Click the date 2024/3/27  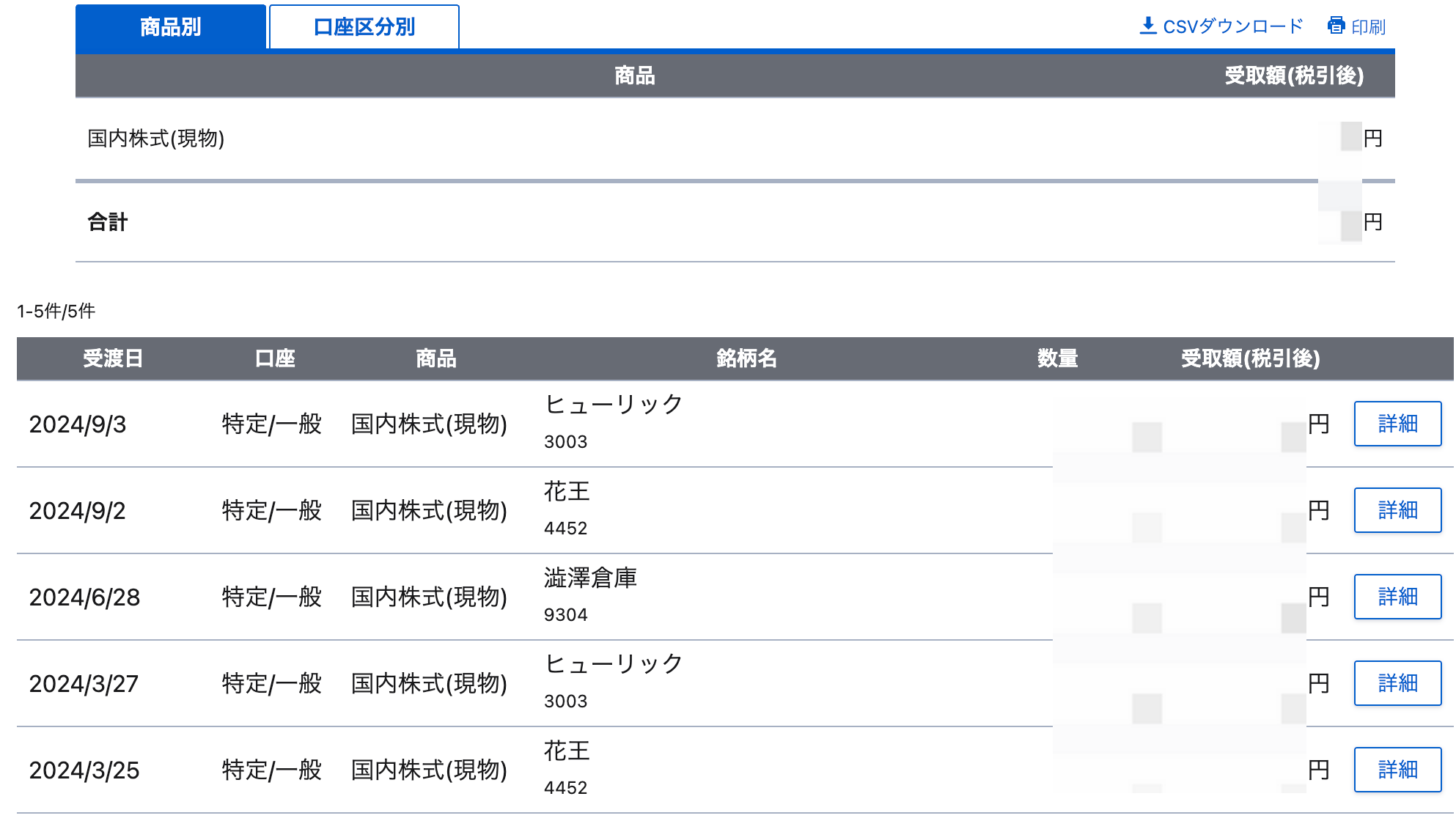[84, 683]
